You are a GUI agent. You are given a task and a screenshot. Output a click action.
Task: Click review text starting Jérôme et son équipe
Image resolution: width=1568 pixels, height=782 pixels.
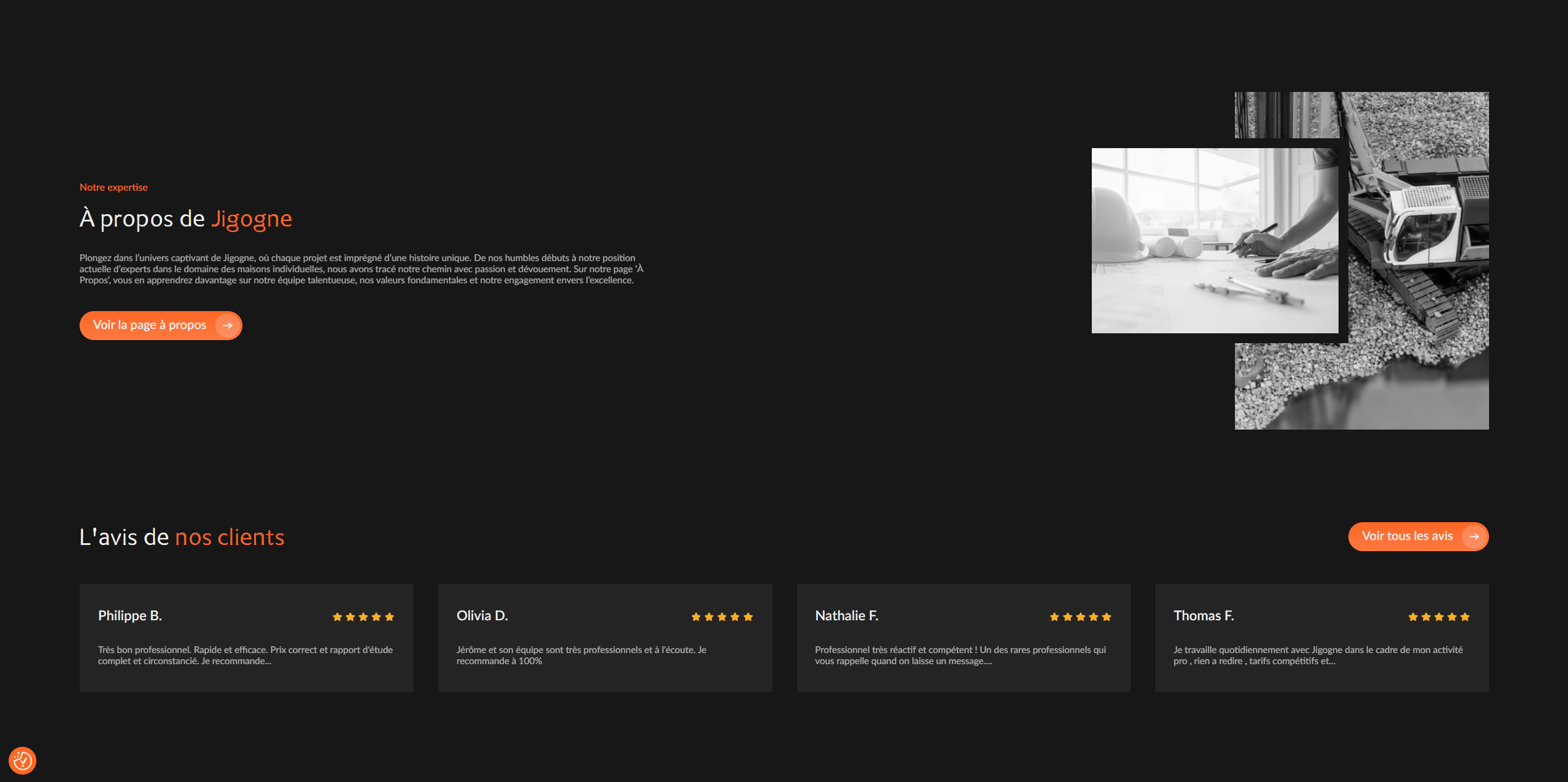tap(582, 655)
